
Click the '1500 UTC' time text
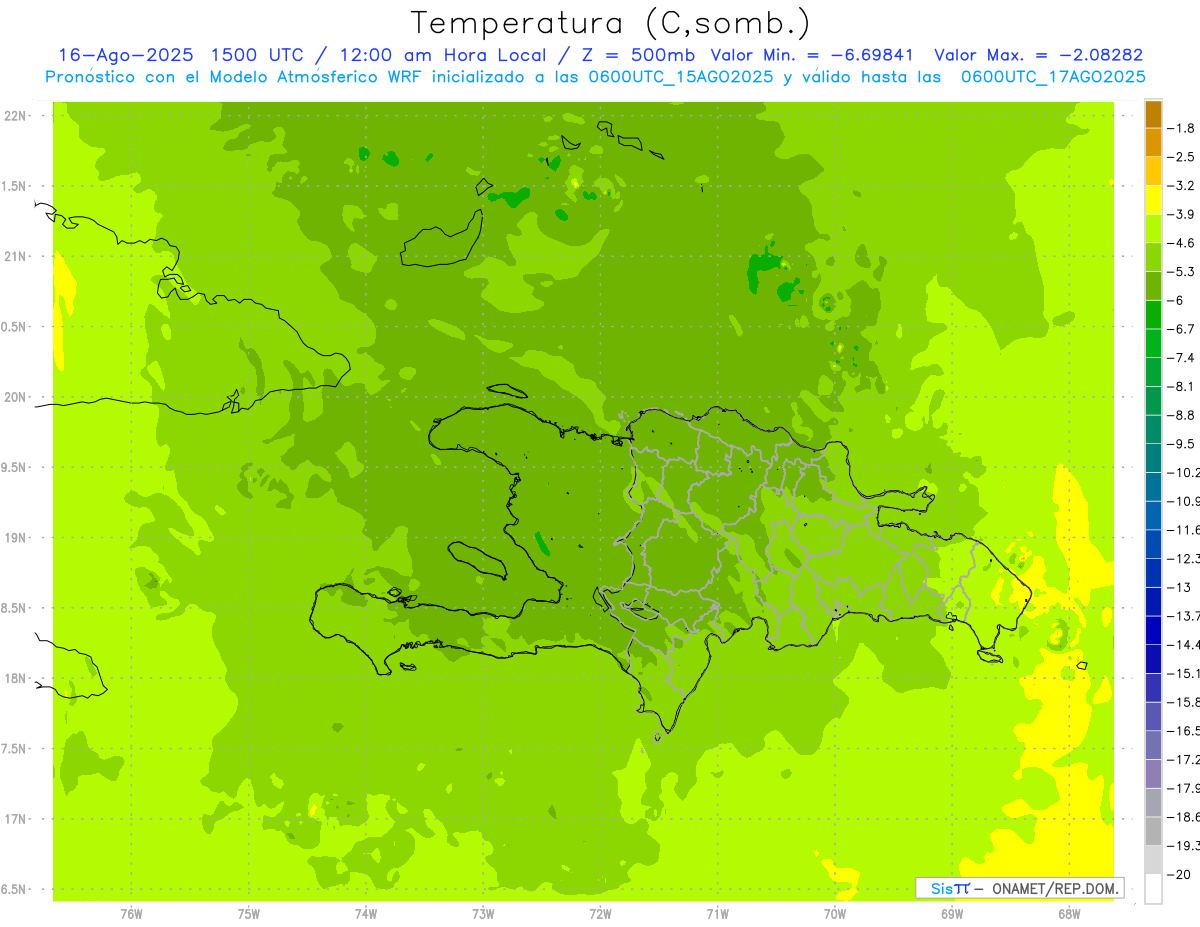256,55
